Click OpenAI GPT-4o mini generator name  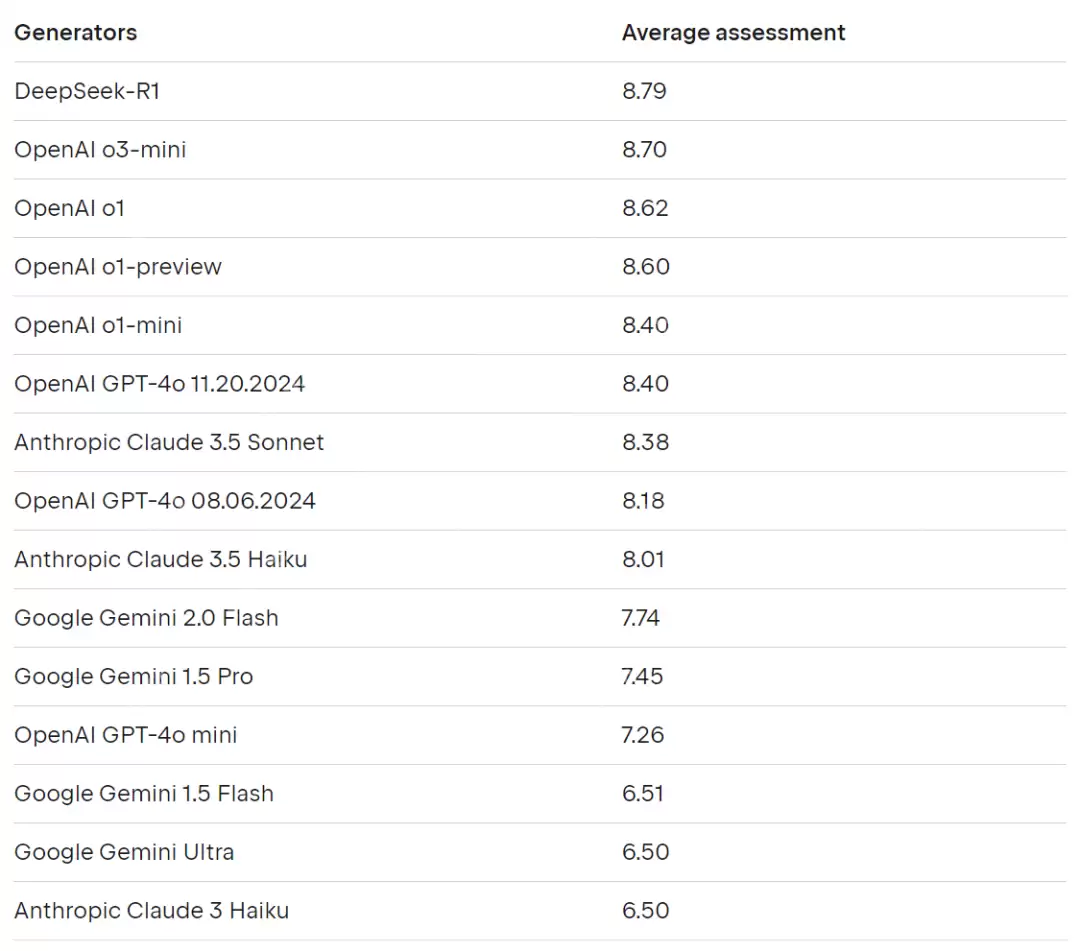point(126,735)
